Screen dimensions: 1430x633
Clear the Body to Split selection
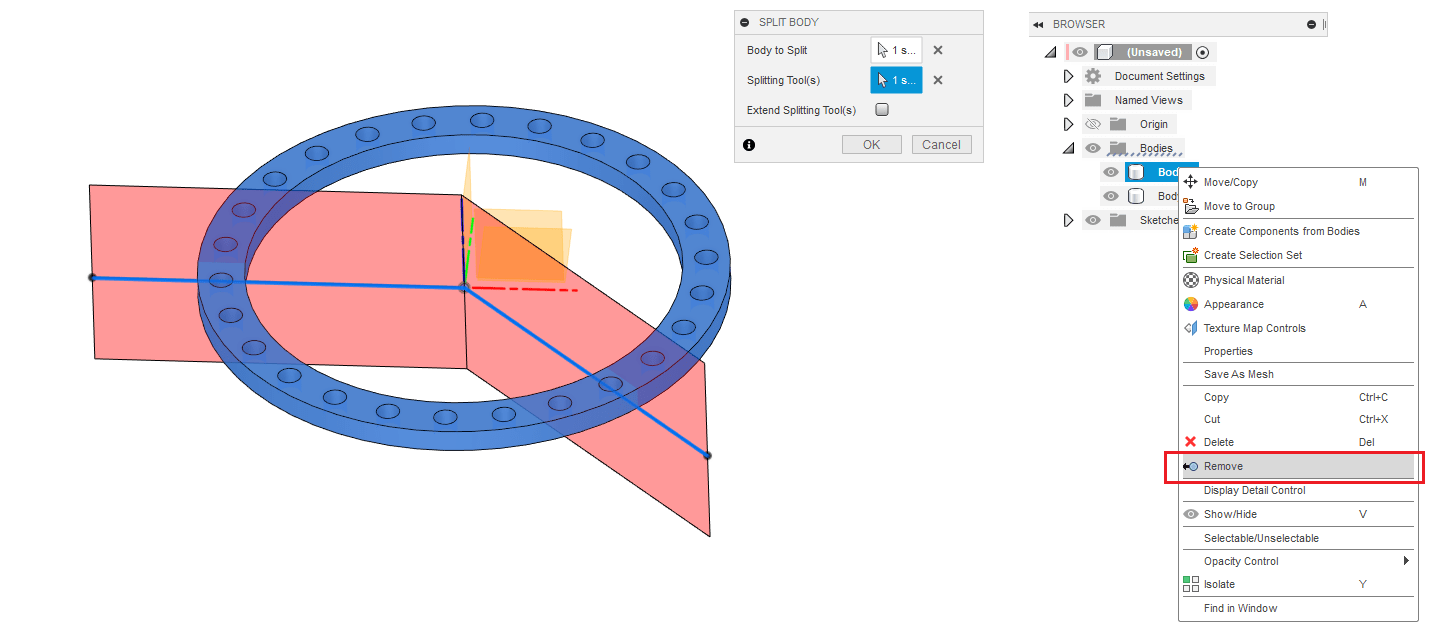[x=938, y=50]
